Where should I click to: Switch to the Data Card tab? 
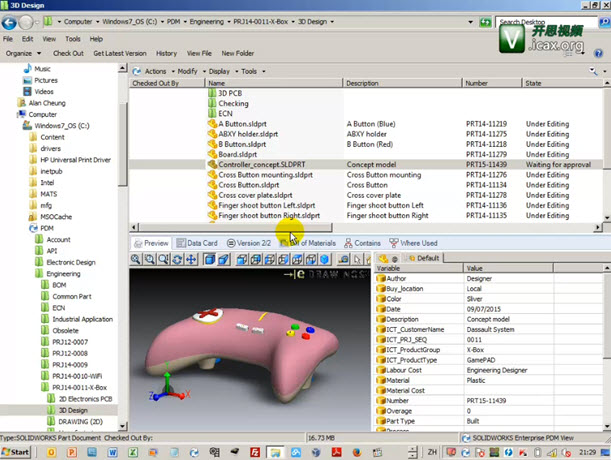[196, 243]
